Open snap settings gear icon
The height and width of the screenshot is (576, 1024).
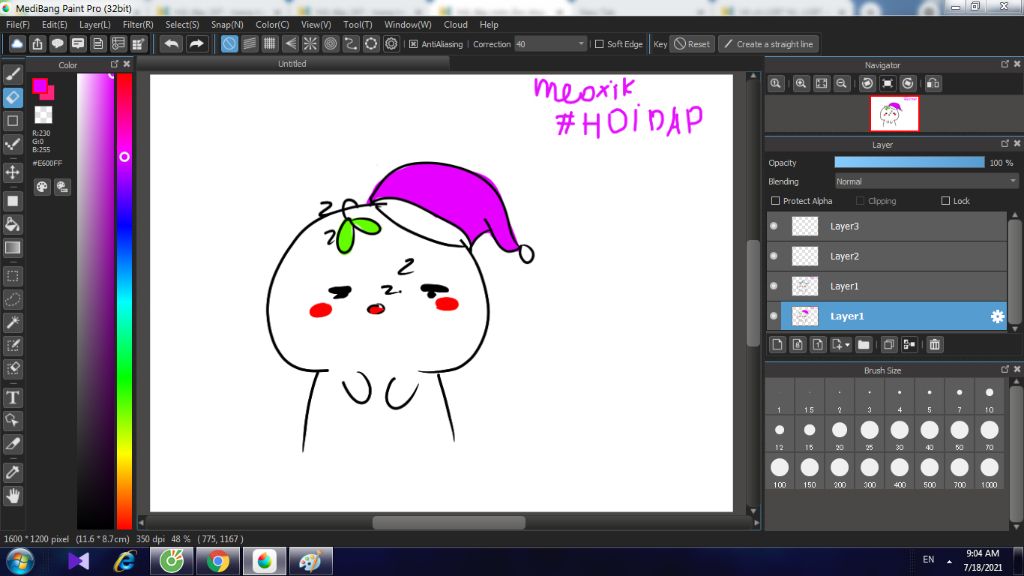coord(391,44)
